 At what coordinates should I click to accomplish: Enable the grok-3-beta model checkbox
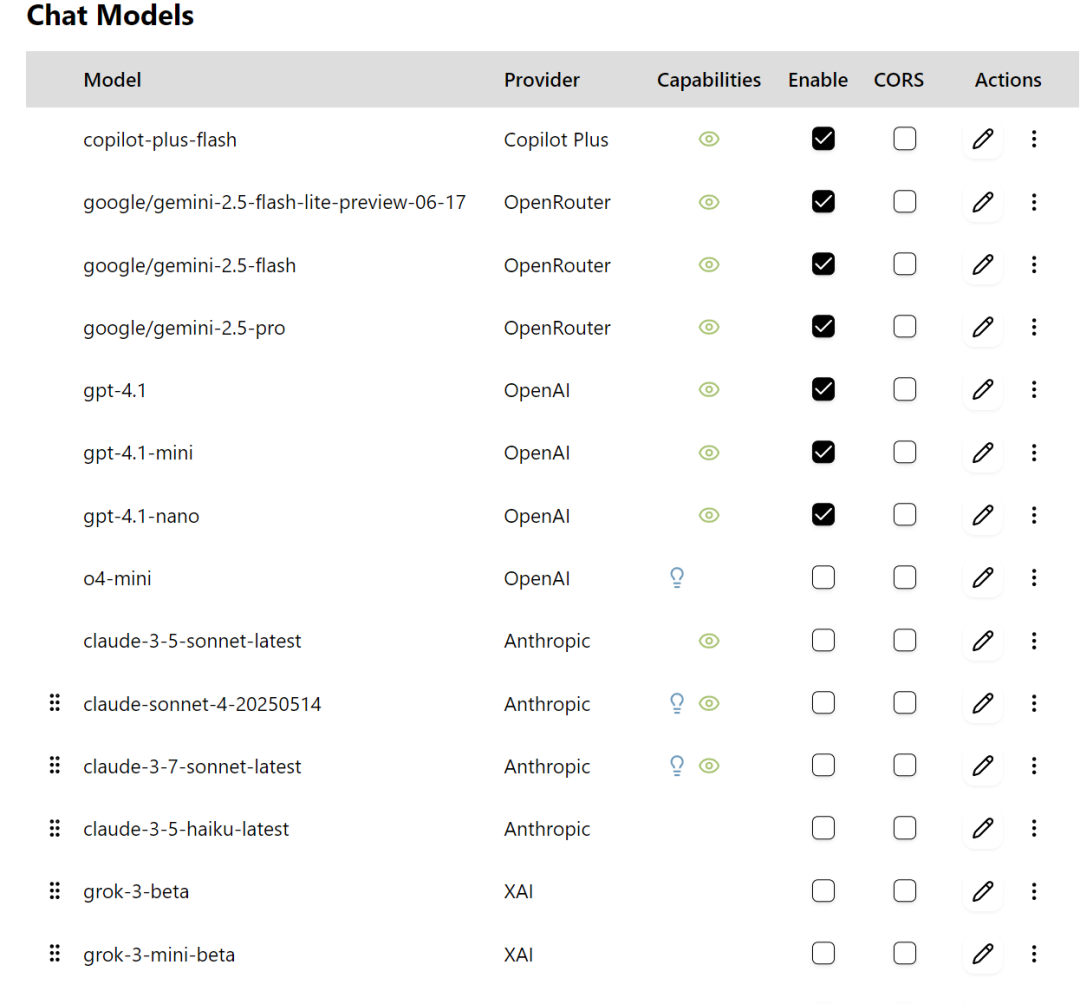823,891
